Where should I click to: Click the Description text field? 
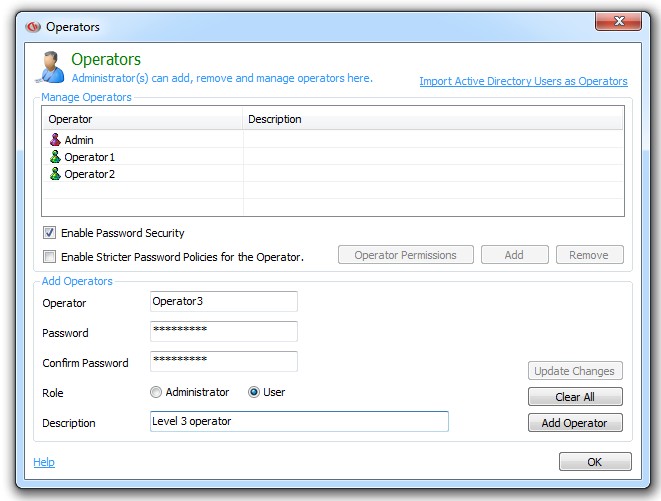pyautogui.click(x=298, y=422)
